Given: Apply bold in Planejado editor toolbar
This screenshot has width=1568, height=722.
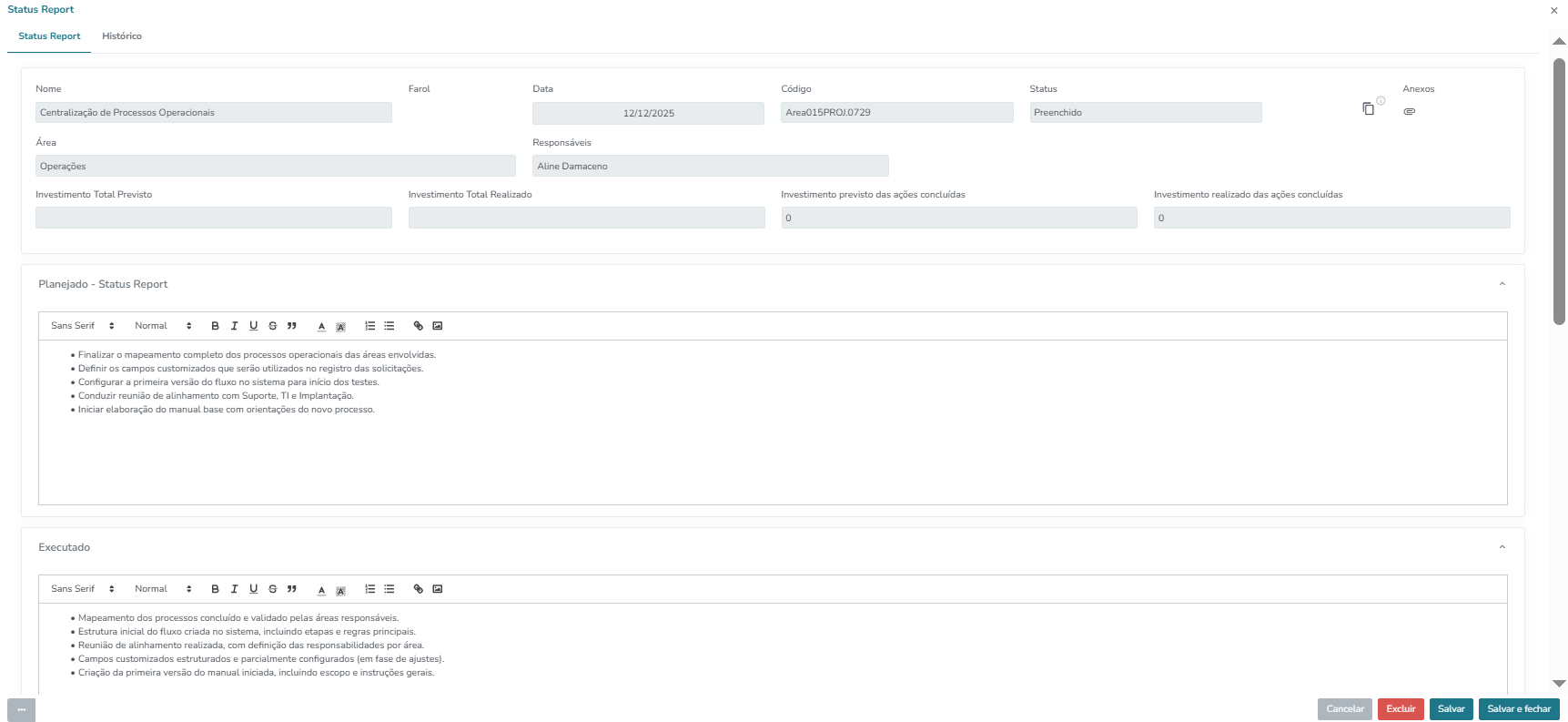Looking at the screenshot, I should [x=215, y=326].
